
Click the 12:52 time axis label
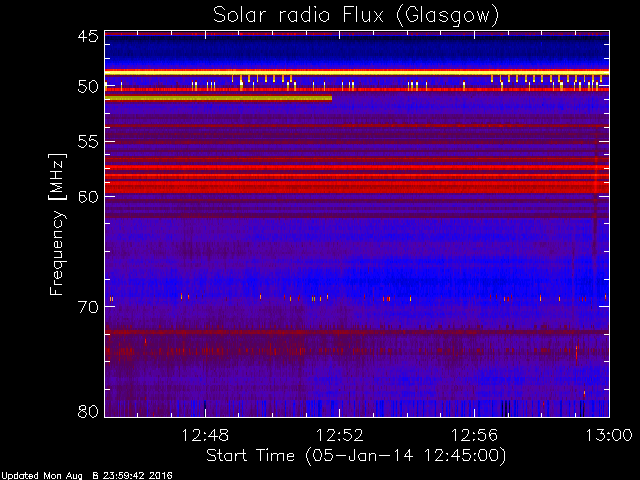[x=340, y=436]
